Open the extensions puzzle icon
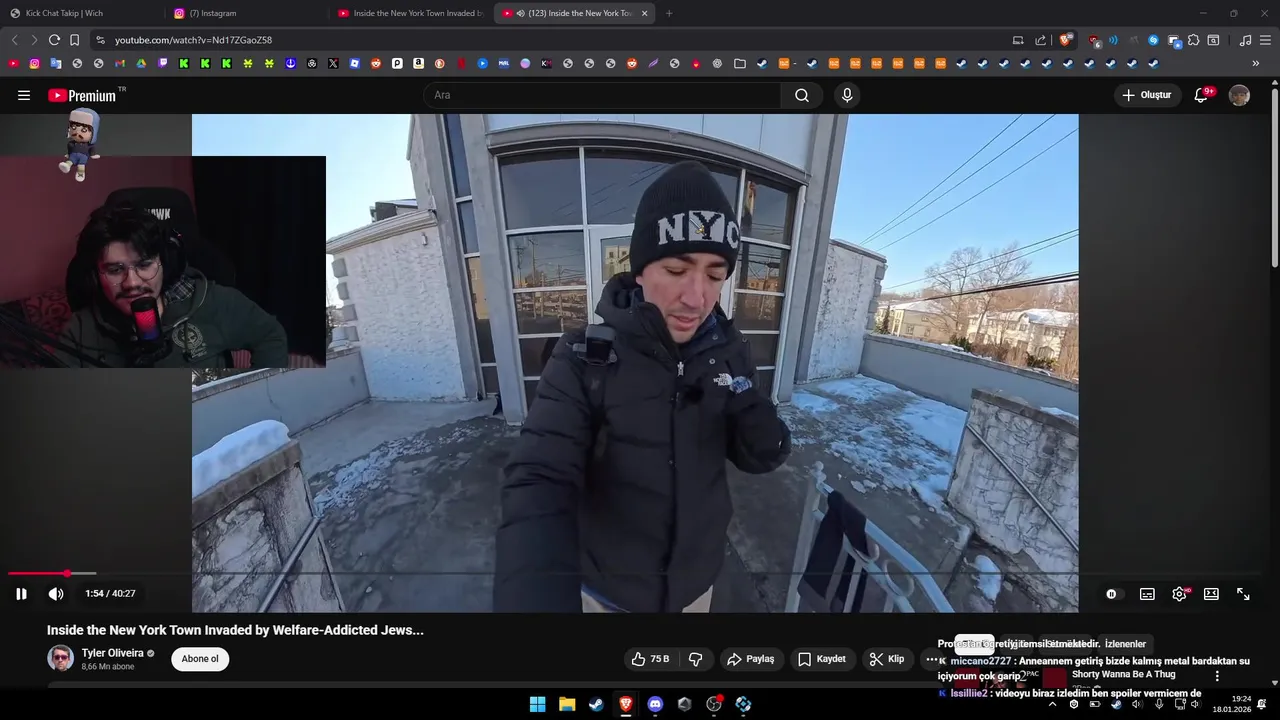The image size is (1280, 720). point(1193,40)
